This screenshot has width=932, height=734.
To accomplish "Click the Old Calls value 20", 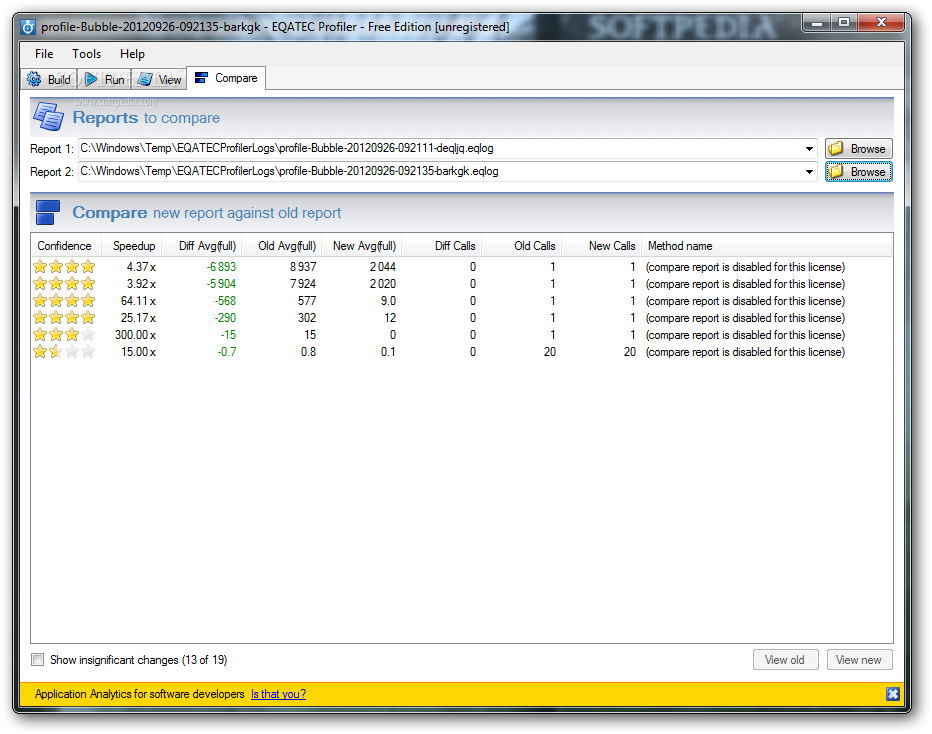I will 550,352.
